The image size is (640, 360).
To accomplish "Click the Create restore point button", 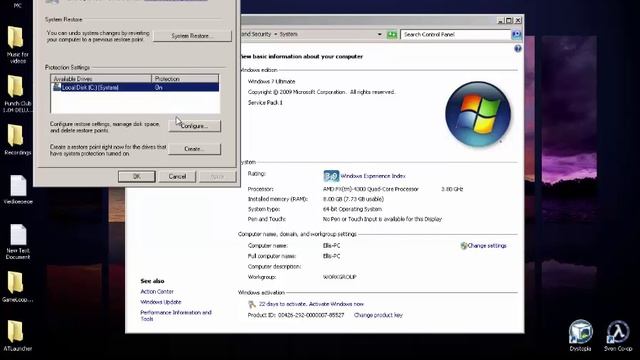I will pos(194,149).
